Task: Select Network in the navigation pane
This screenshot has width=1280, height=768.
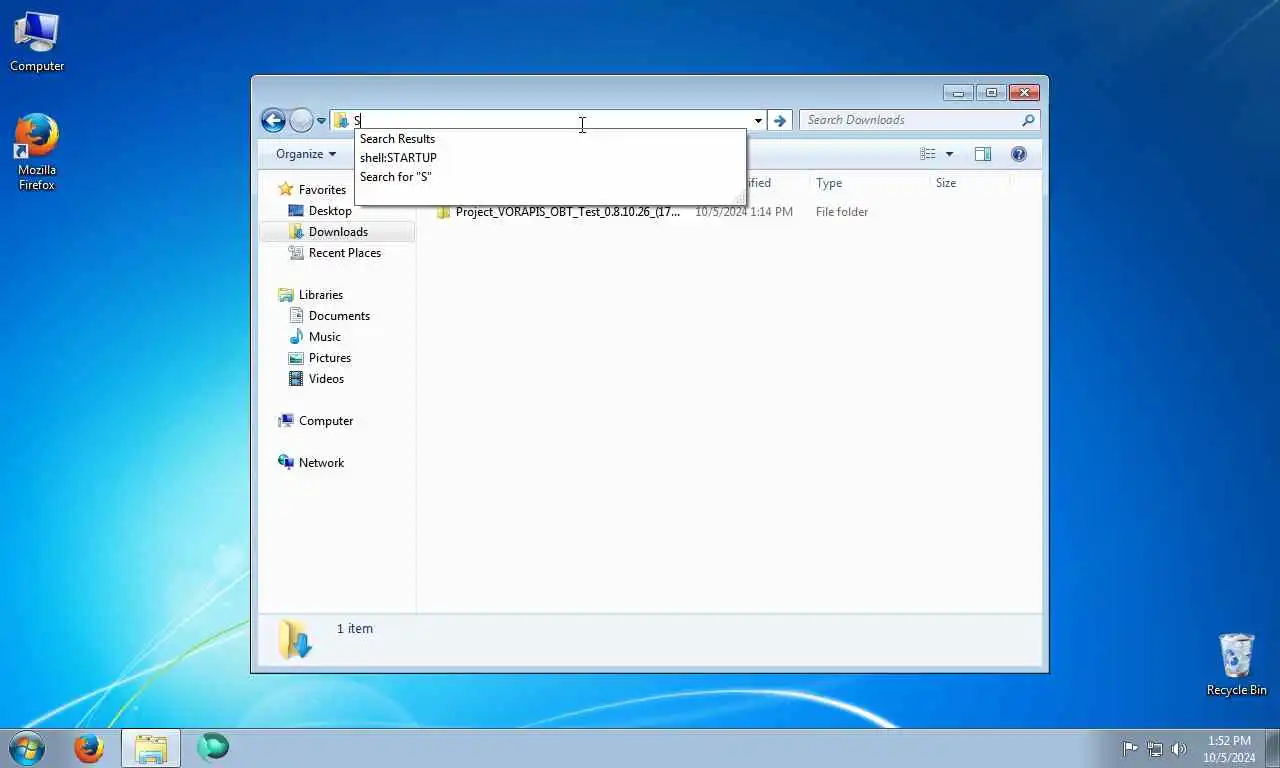Action: click(321, 463)
